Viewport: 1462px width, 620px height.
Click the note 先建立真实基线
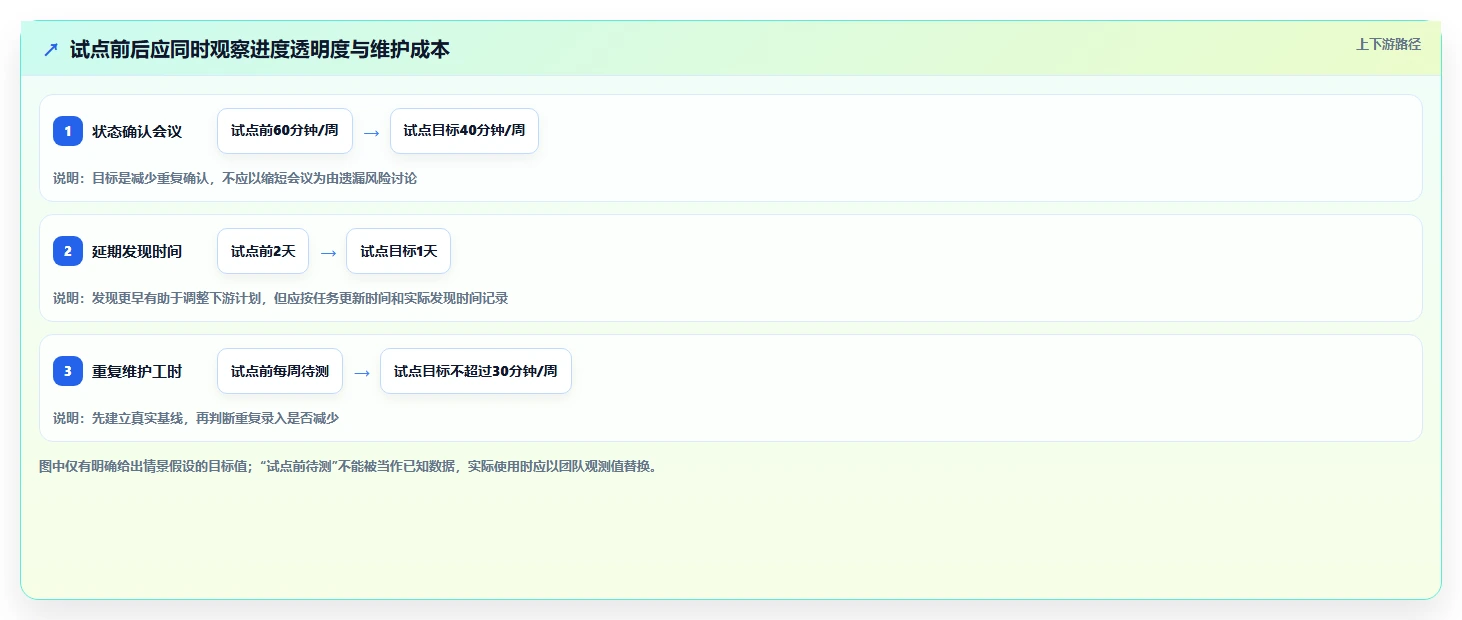(x=196, y=418)
